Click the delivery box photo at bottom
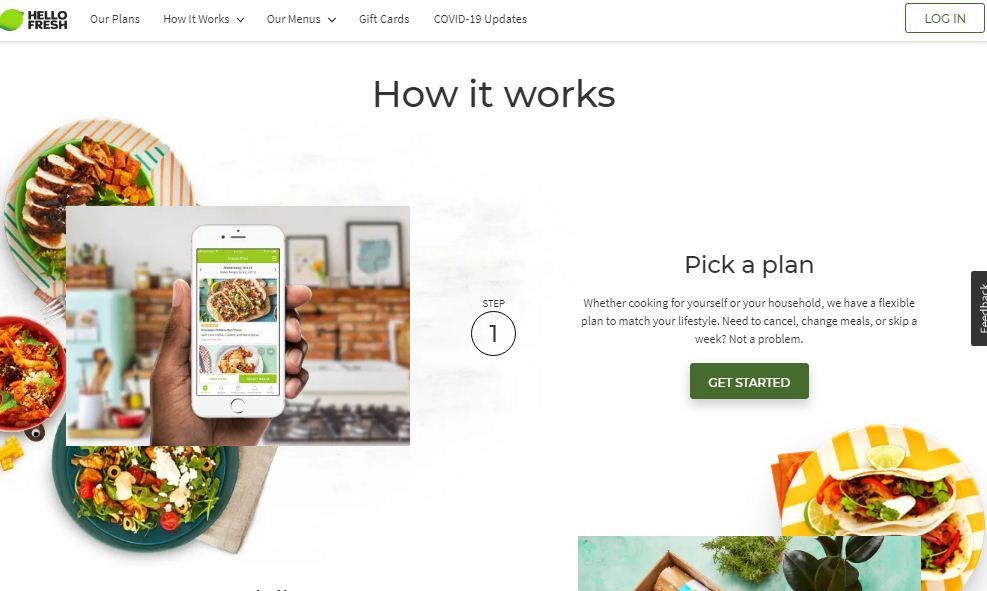987x591 pixels. [749, 563]
